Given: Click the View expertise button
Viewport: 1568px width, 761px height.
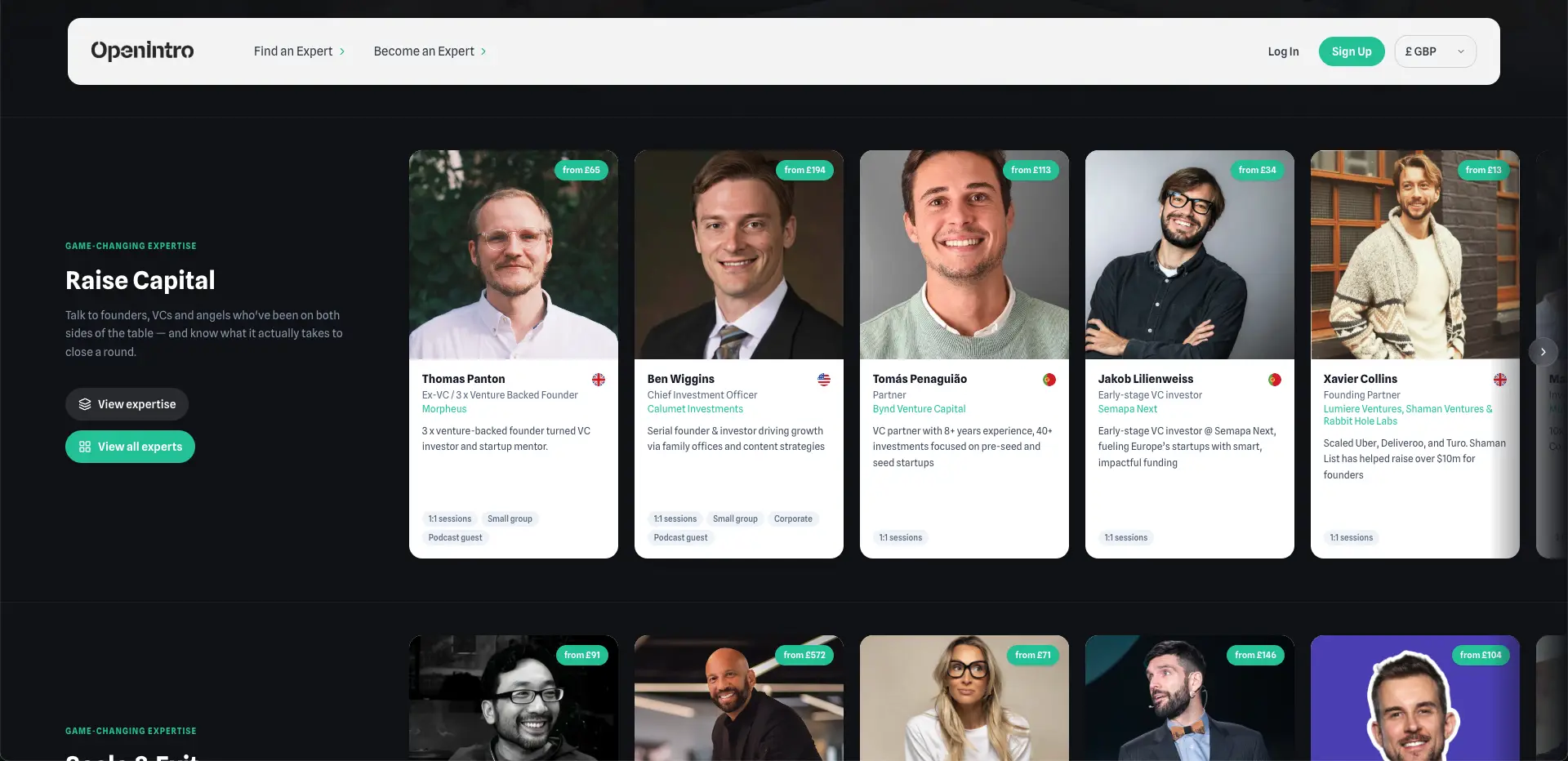Looking at the screenshot, I should [127, 404].
